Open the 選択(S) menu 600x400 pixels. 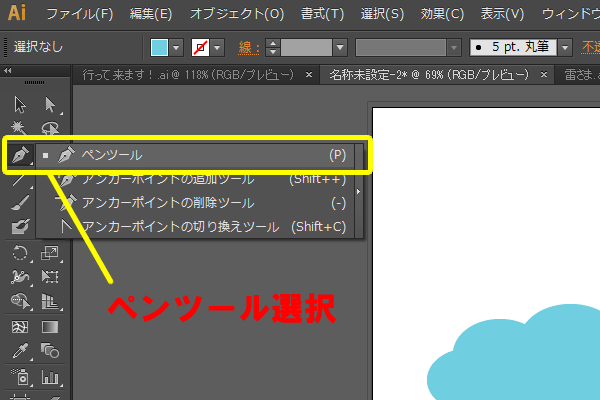[x=382, y=14]
